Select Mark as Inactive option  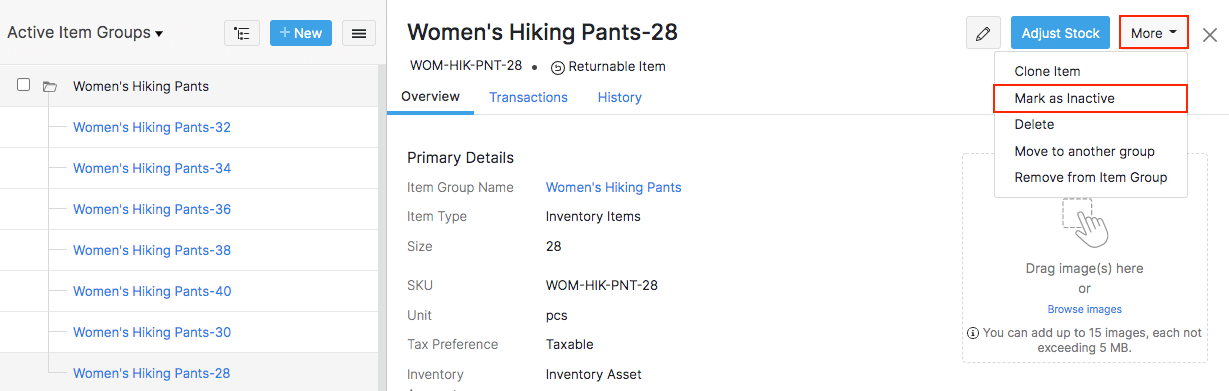pyautogui.click(x=1090, y=98)
